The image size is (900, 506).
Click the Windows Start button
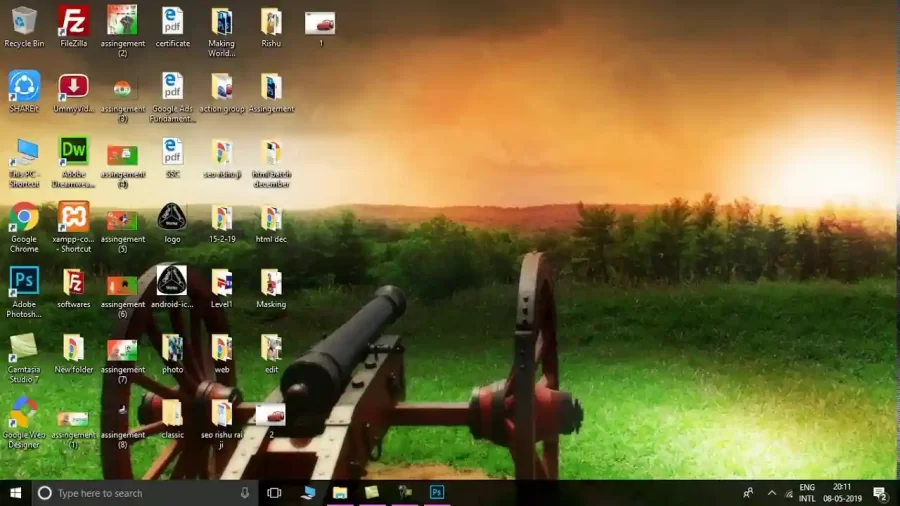click(15, 493)
